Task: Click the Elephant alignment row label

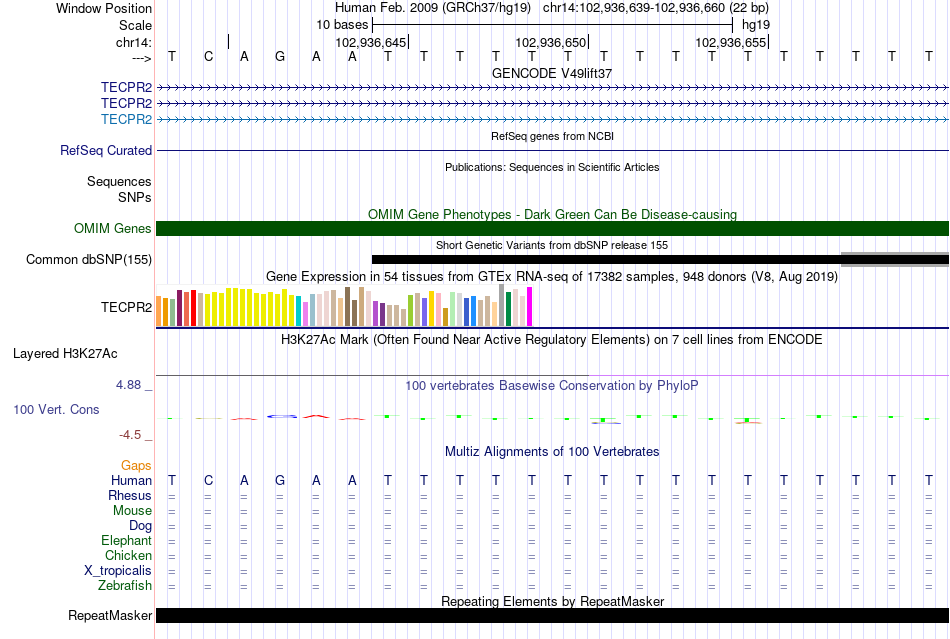Action: [x=126, y=540]
